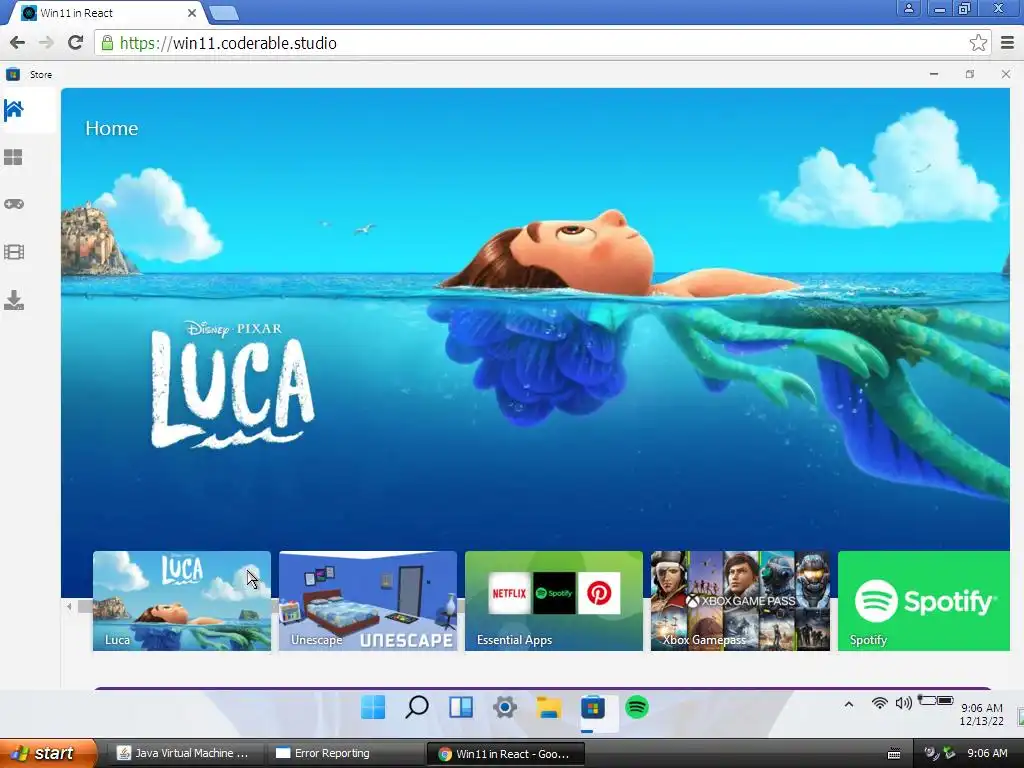This screenshot has height=768, width=1024.
Task: Click the Microsoft Store icon on Win11 taskbar
Action: point(592,707)
